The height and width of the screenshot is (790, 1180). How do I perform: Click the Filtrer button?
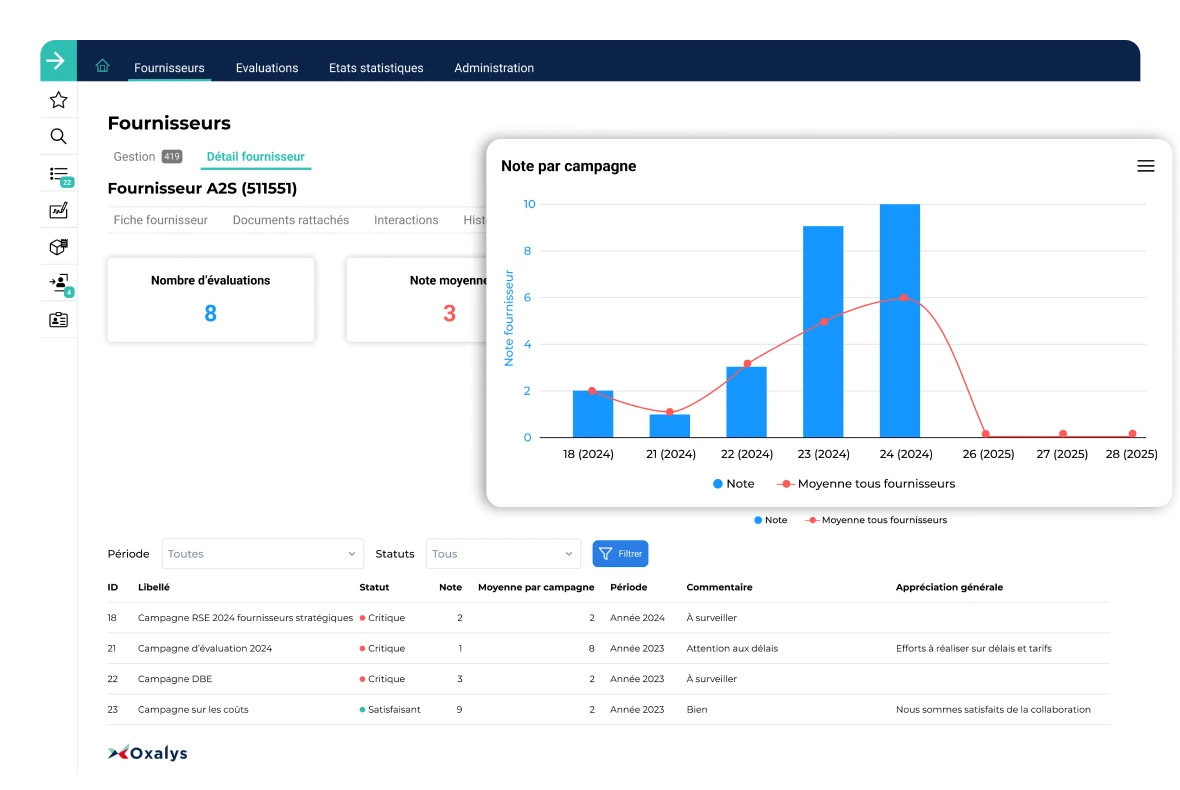point(620,554)
